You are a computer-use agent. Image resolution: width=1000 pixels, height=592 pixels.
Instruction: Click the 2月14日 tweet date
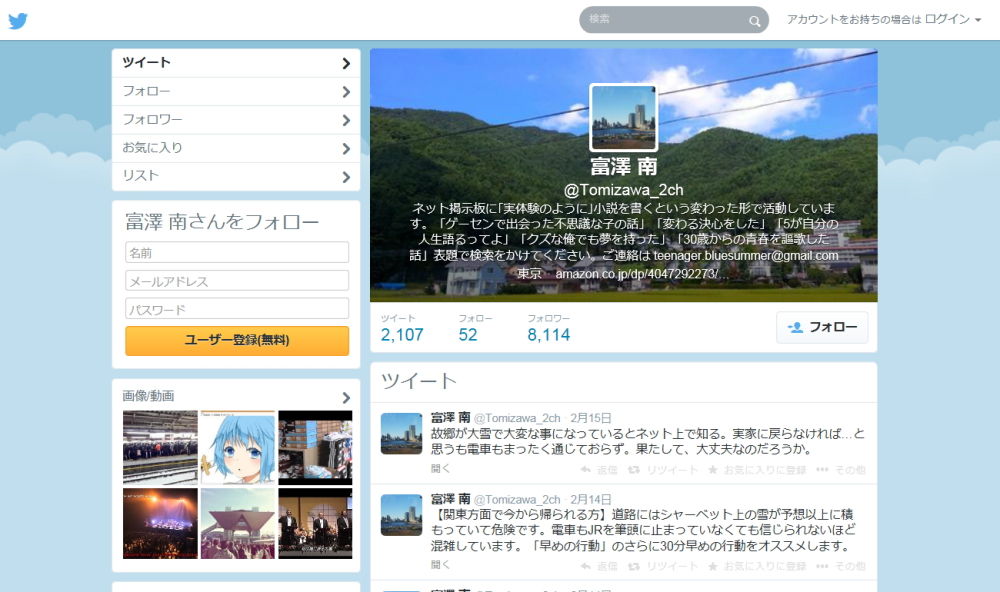click(x=591, y=500)
